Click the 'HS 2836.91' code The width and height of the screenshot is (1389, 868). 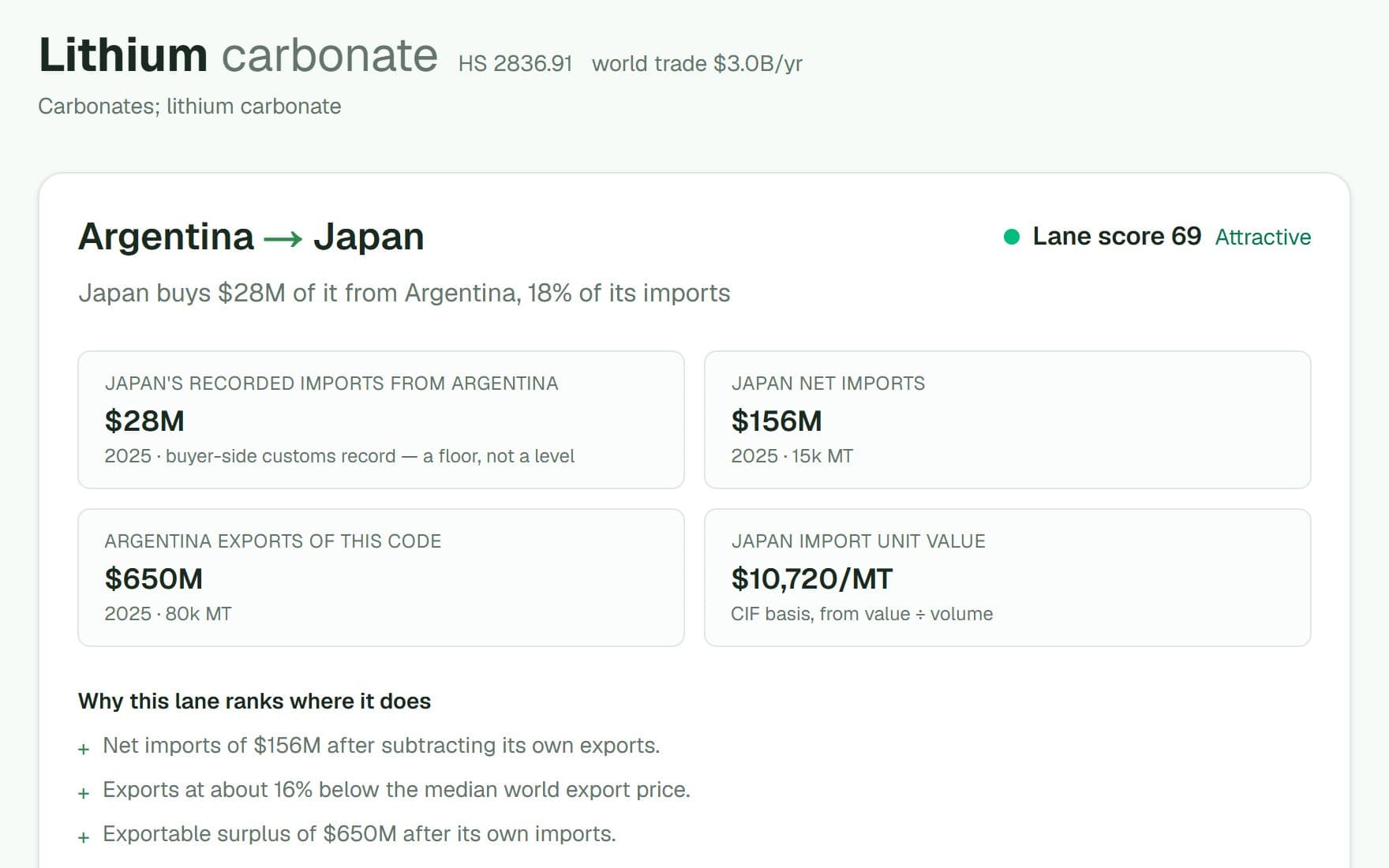point(515,64)
